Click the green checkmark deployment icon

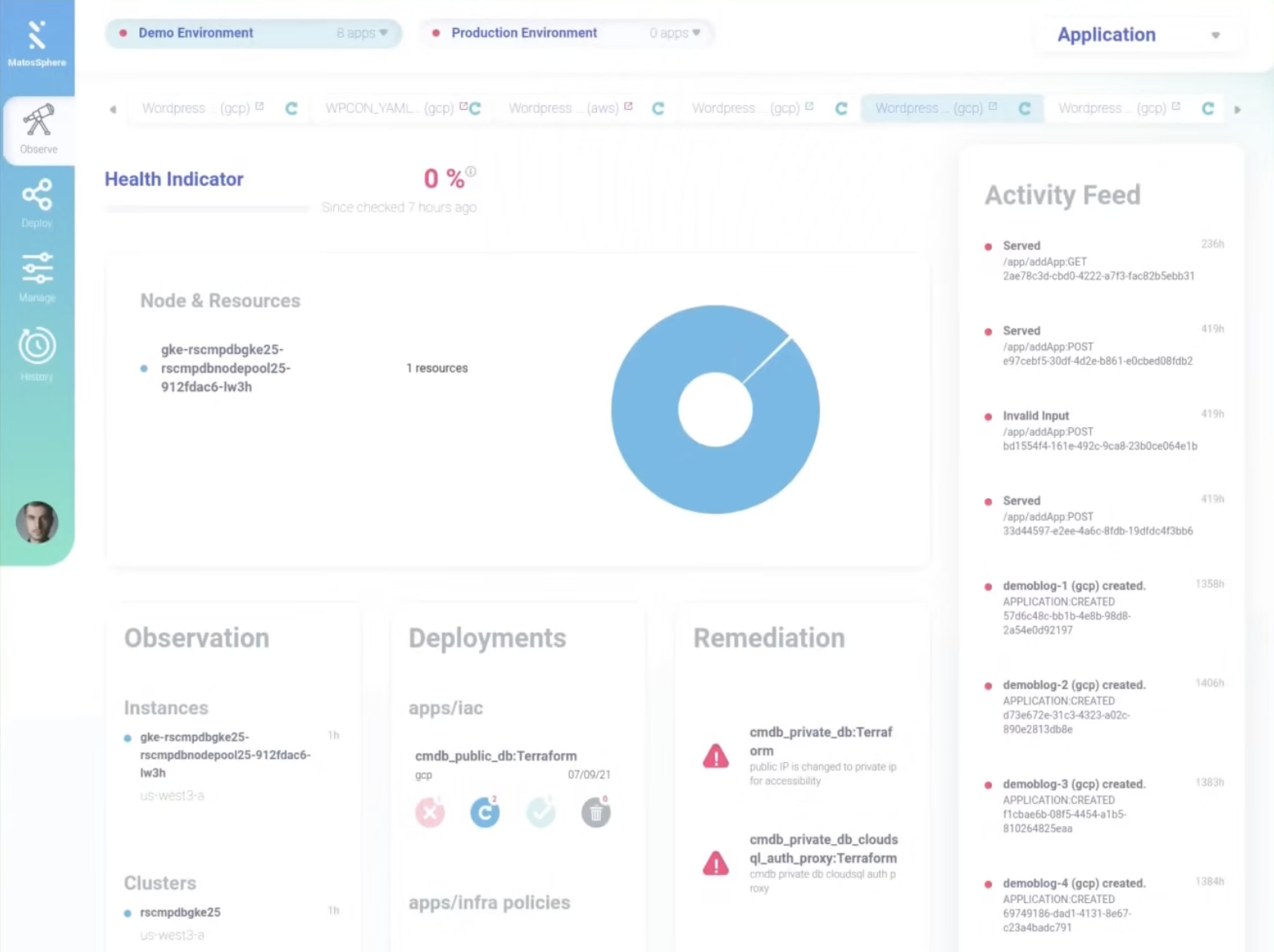point(541,813)
